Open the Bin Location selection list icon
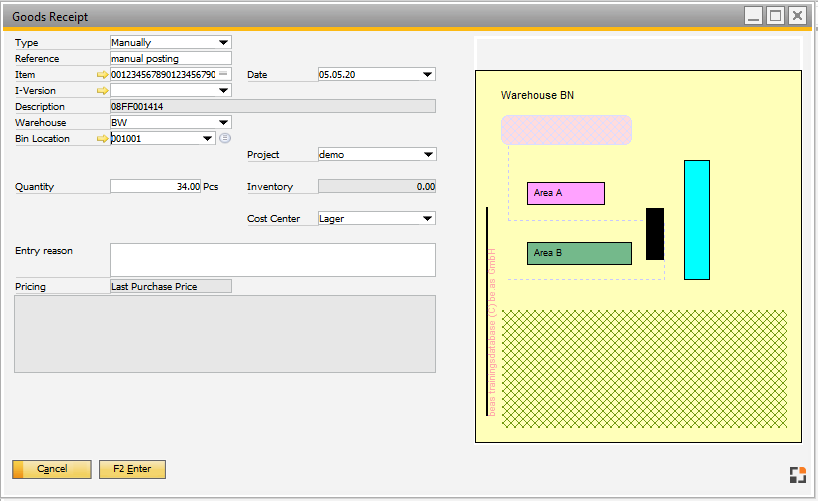The height and width of the screenshot is (501, 818). [225, 139]
